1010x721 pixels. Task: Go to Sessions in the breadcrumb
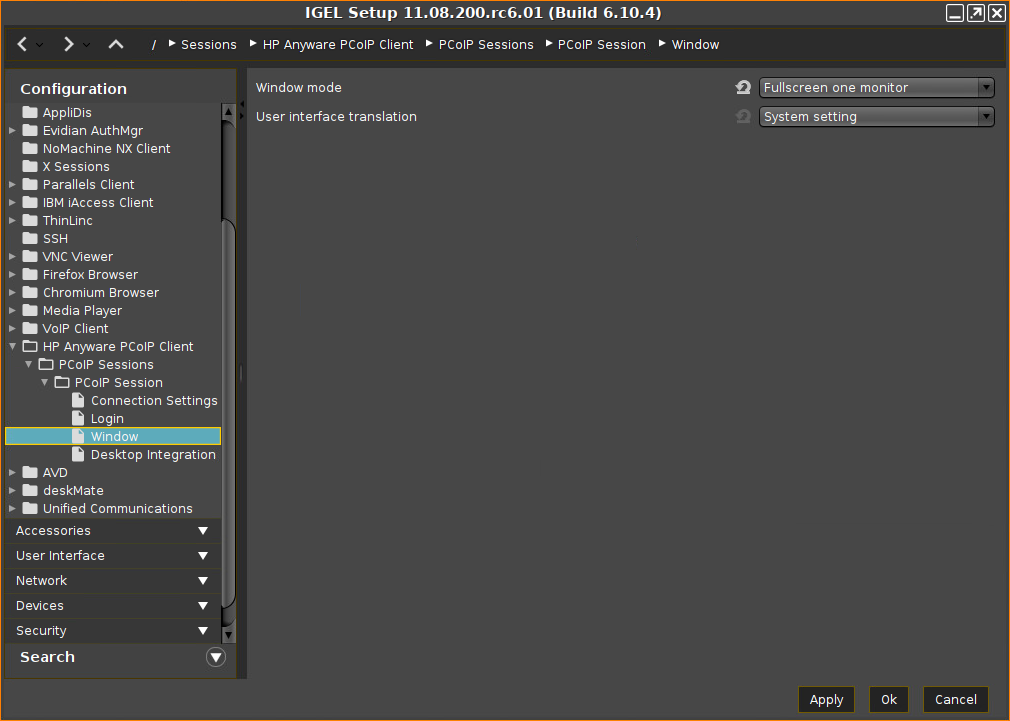click(208, 45)
